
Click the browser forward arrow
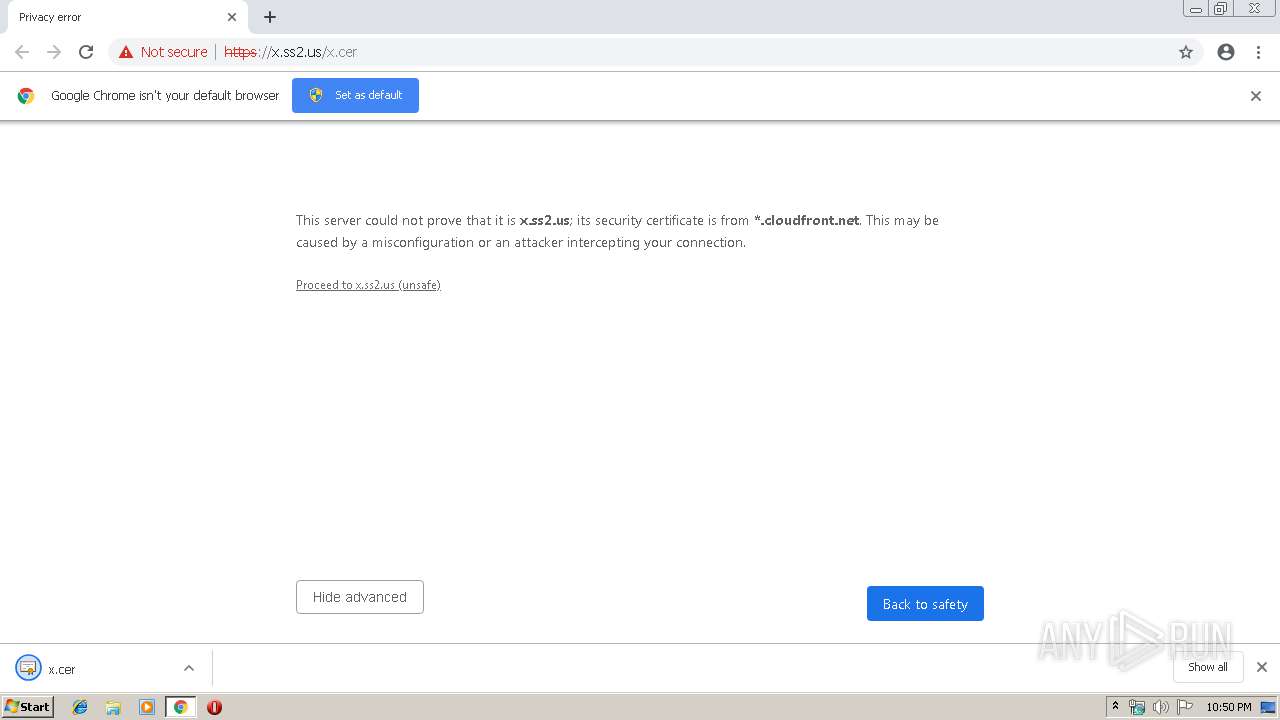54,52
